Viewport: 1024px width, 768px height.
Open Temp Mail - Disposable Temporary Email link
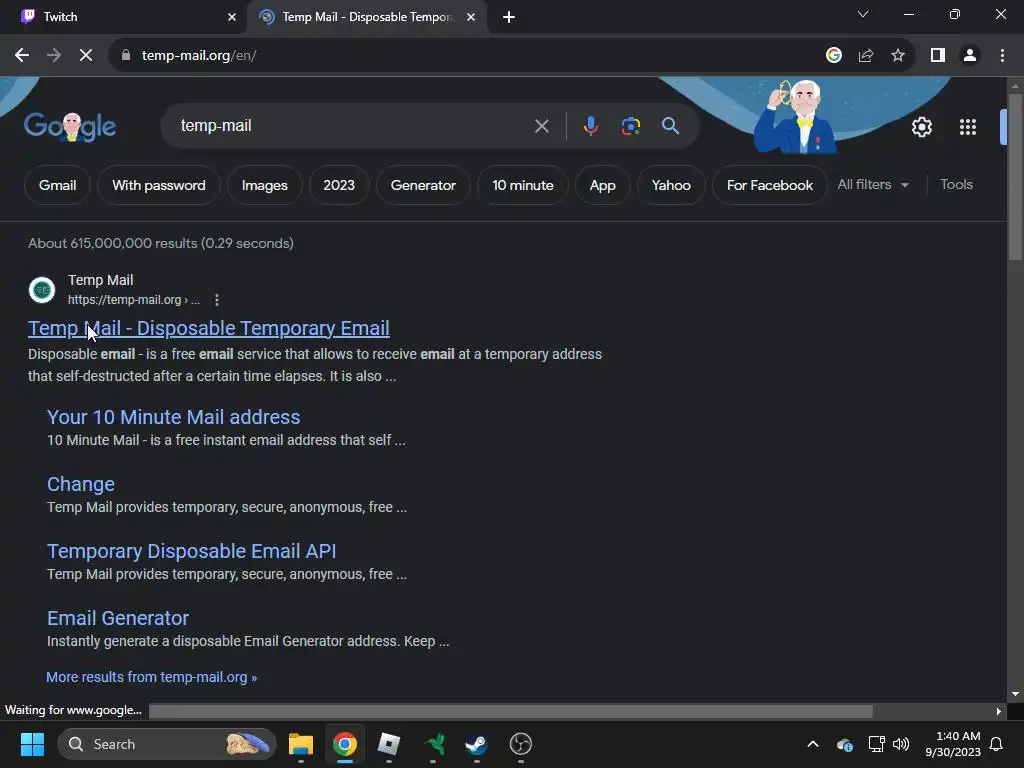[209, 328]
